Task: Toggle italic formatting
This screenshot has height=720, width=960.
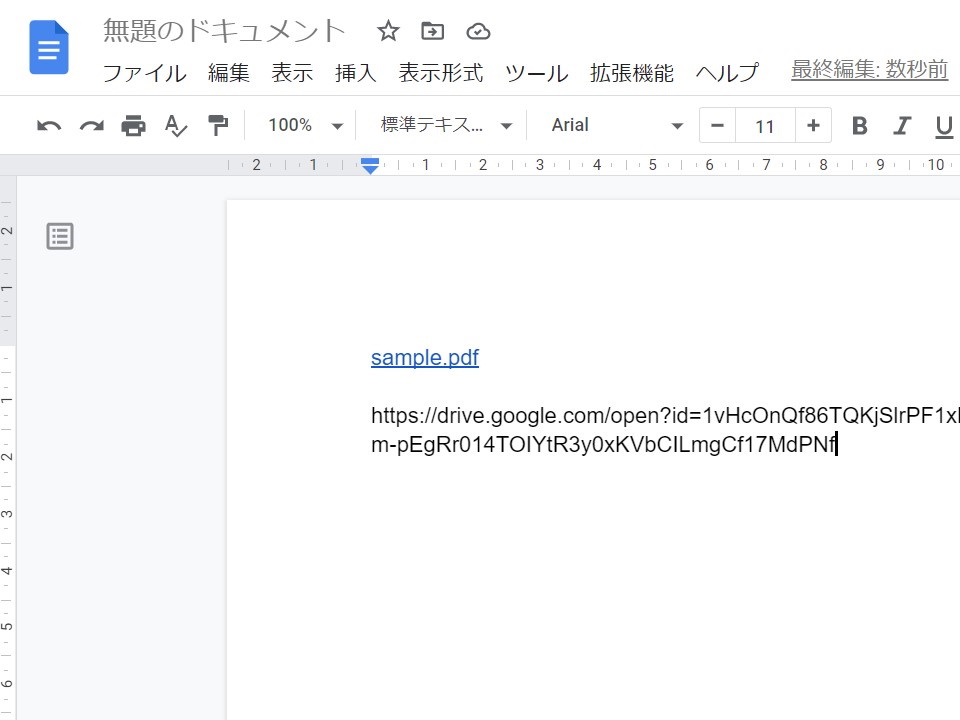Action: 901,125
